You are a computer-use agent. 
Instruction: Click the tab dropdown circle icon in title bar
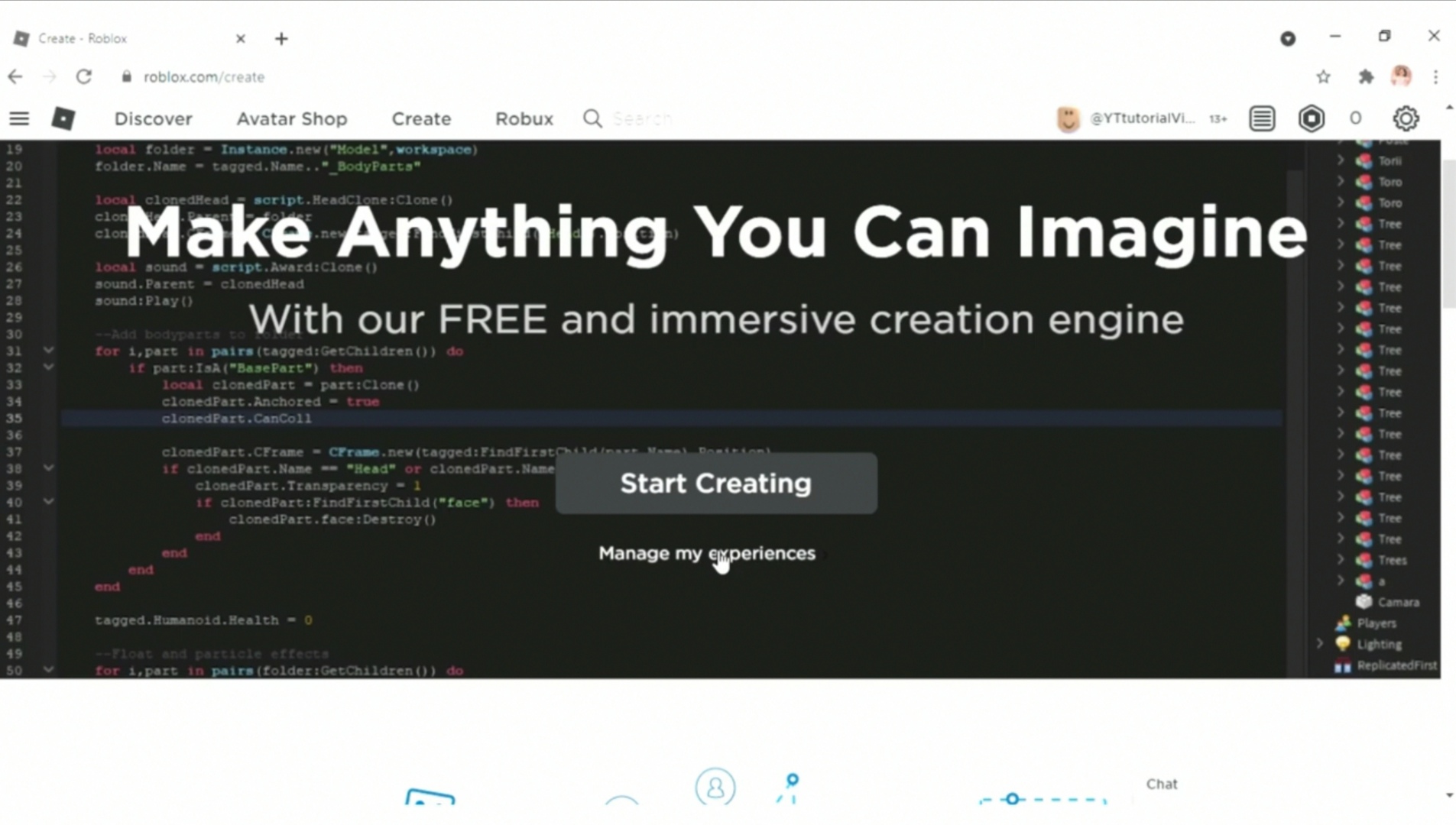pyautogui.click(x=1288, y=38)
